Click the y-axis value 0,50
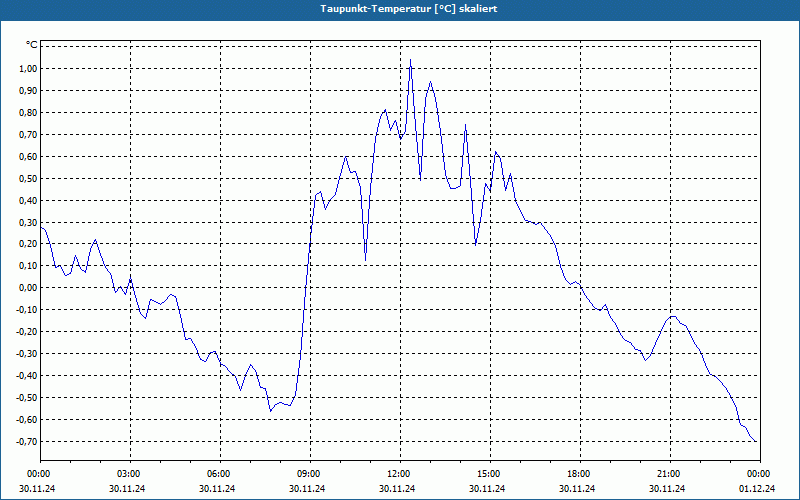 28,178
